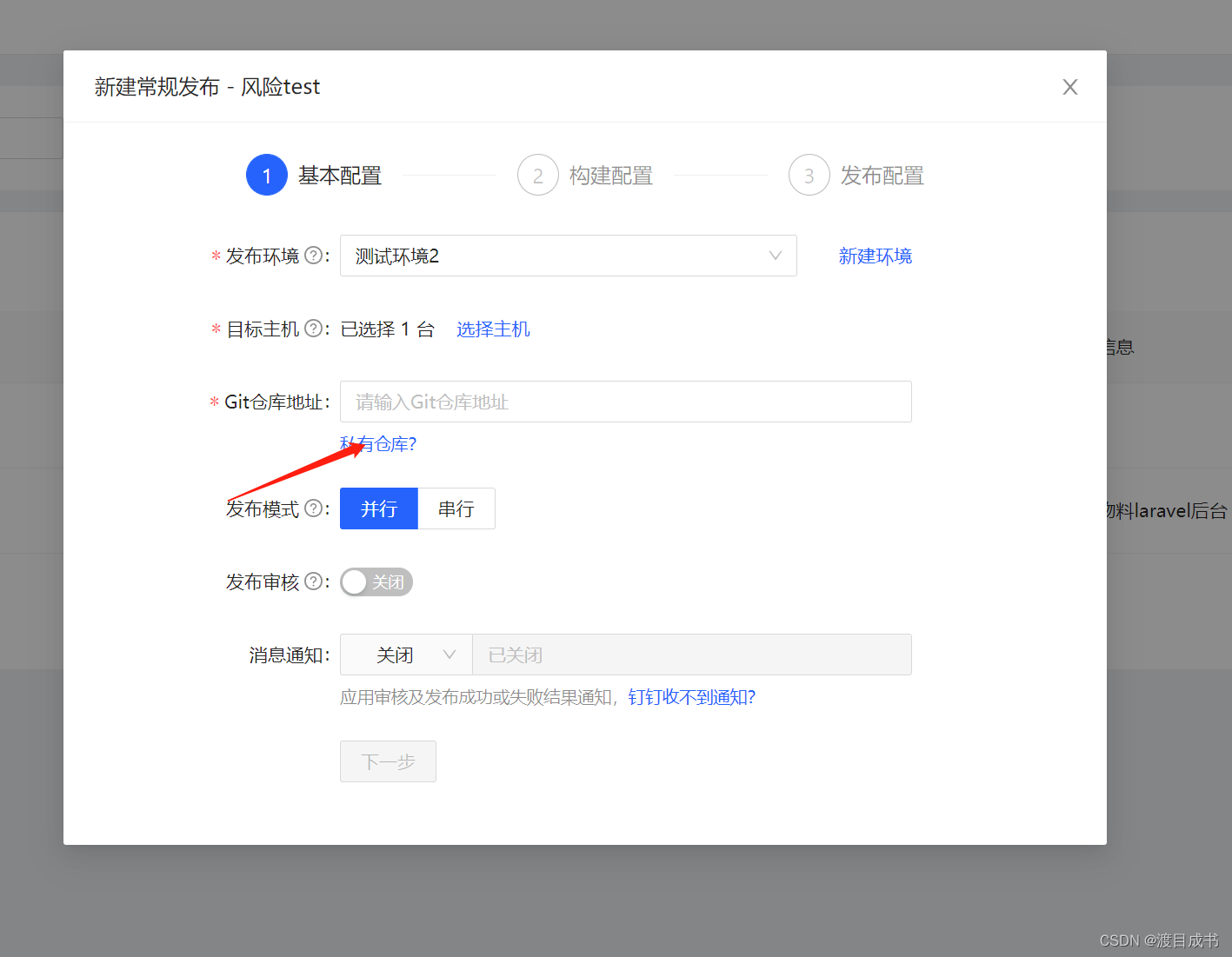
Task: Open the 消息通知 dropdown showing 关闭
Action: (x=405, y=655)
